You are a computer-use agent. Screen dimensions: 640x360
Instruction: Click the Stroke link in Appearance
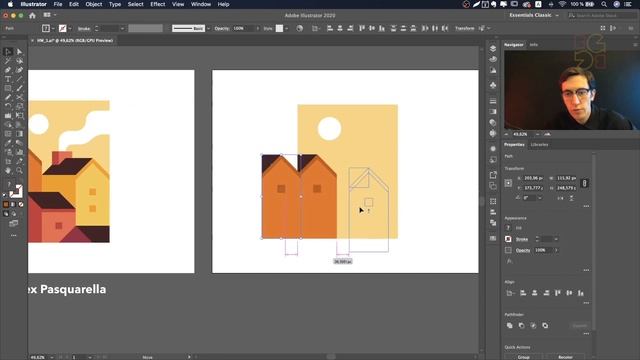pyautogui.click(x=522, y=239)
